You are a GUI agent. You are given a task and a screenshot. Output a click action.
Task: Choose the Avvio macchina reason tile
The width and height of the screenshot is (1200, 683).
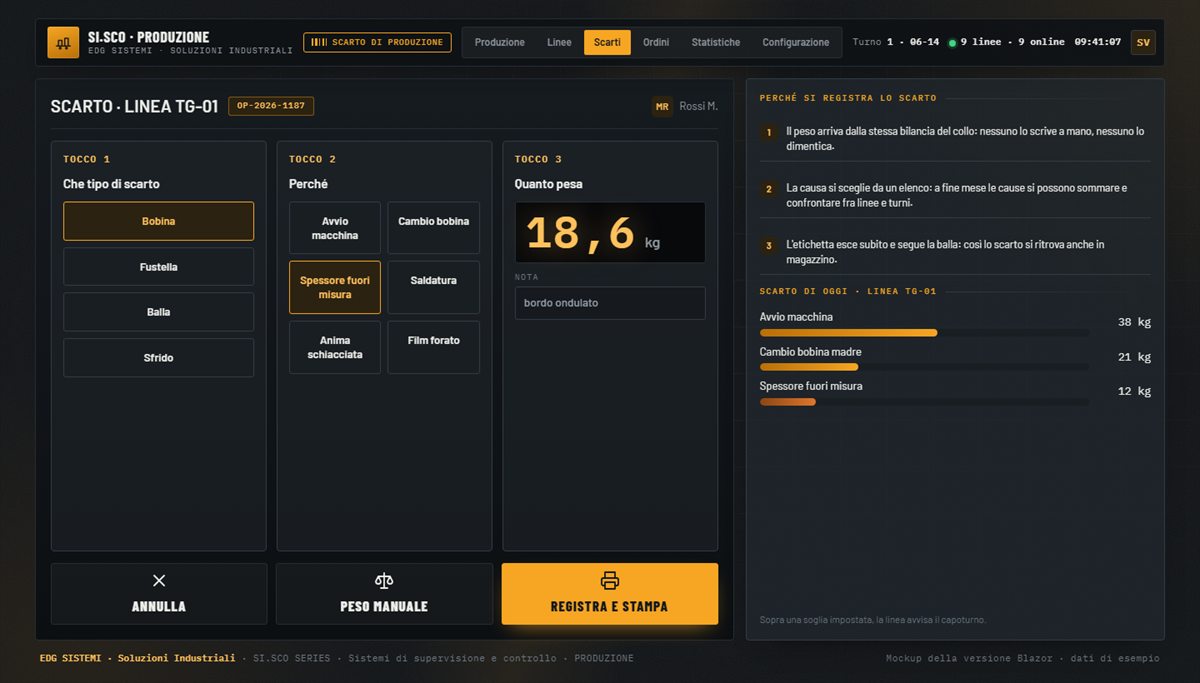(x=335, y=228)
